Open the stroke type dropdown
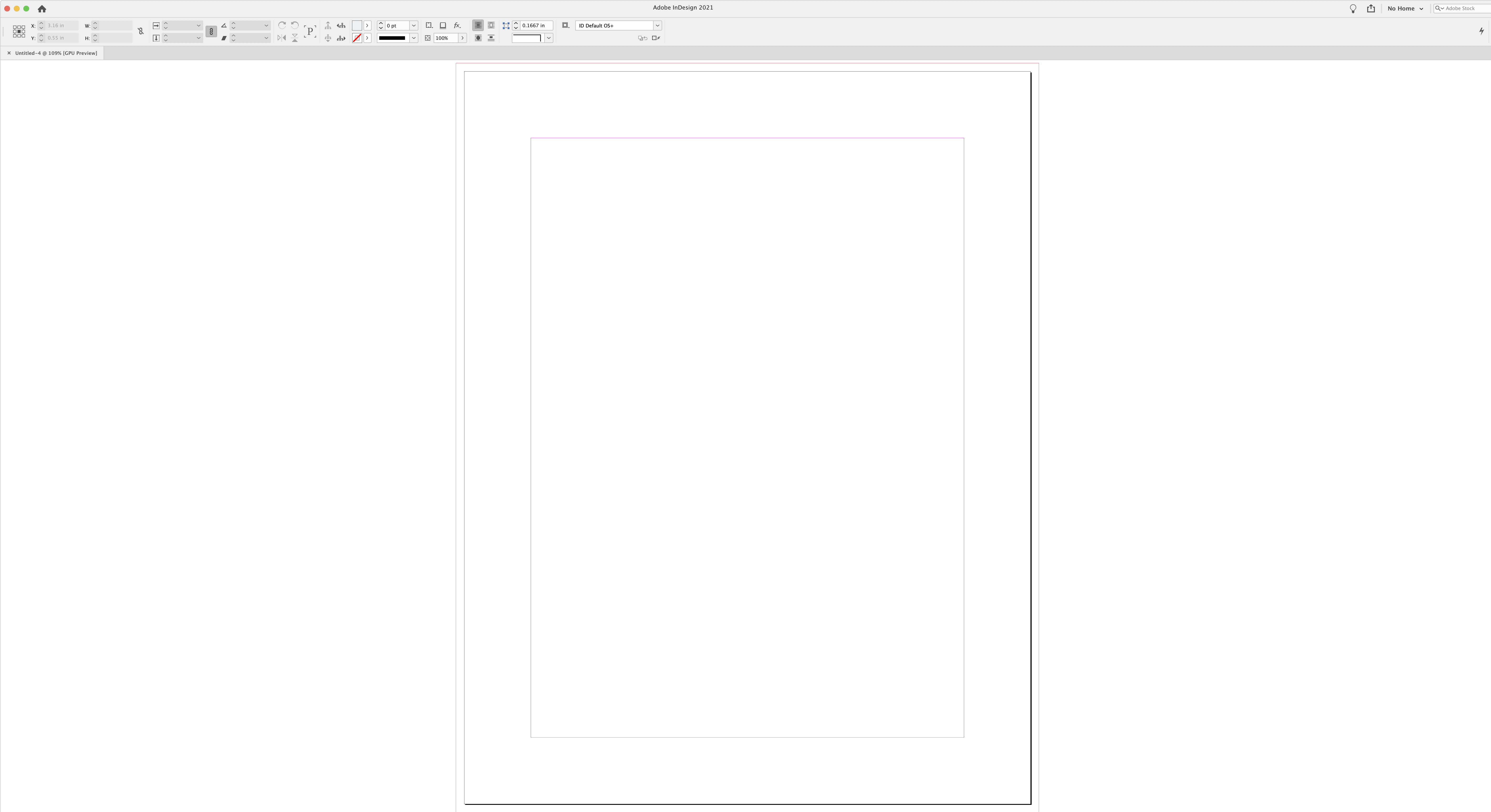 (413, 38)
